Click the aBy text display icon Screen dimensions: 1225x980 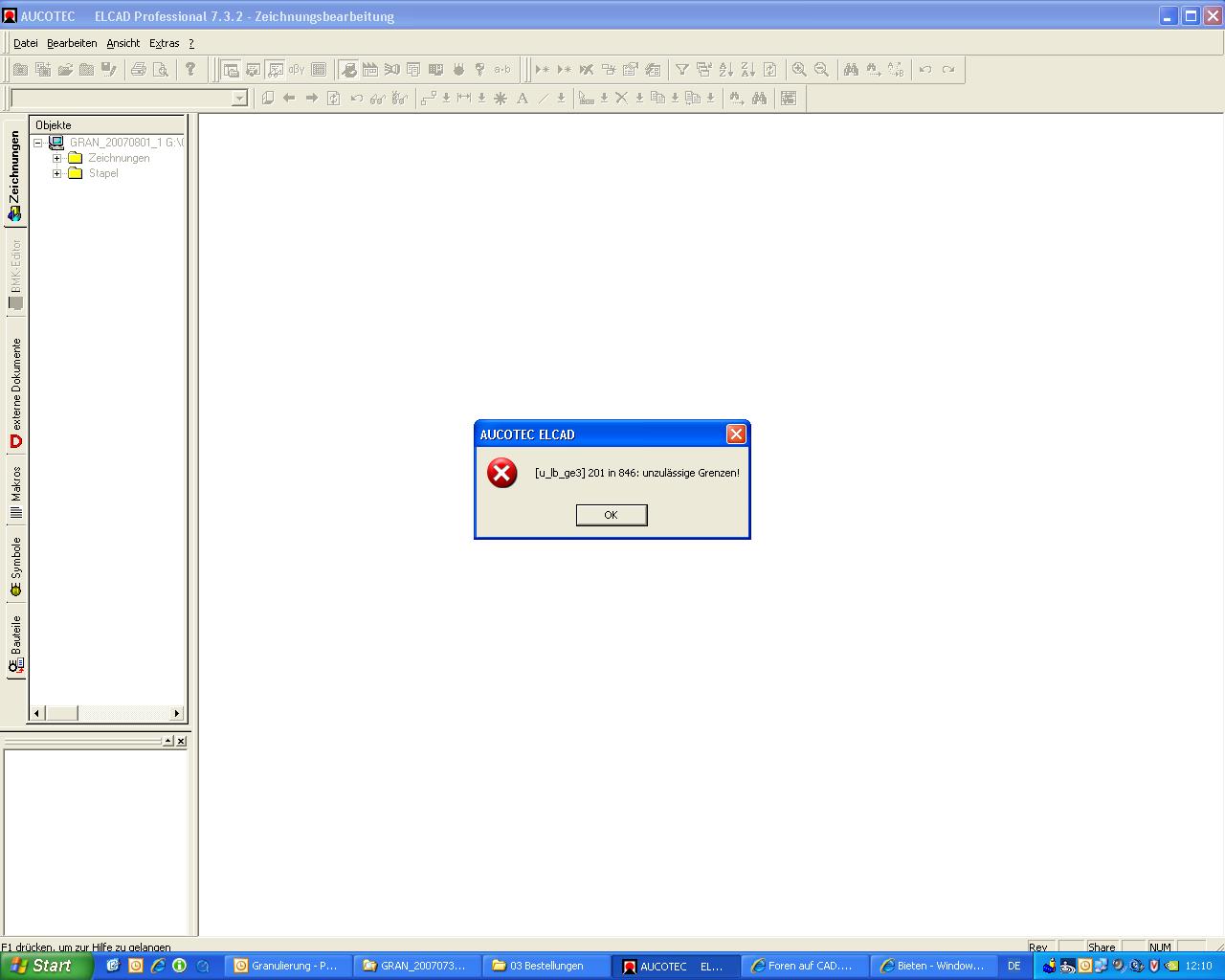pyautogui.click(x=297, y=69)
